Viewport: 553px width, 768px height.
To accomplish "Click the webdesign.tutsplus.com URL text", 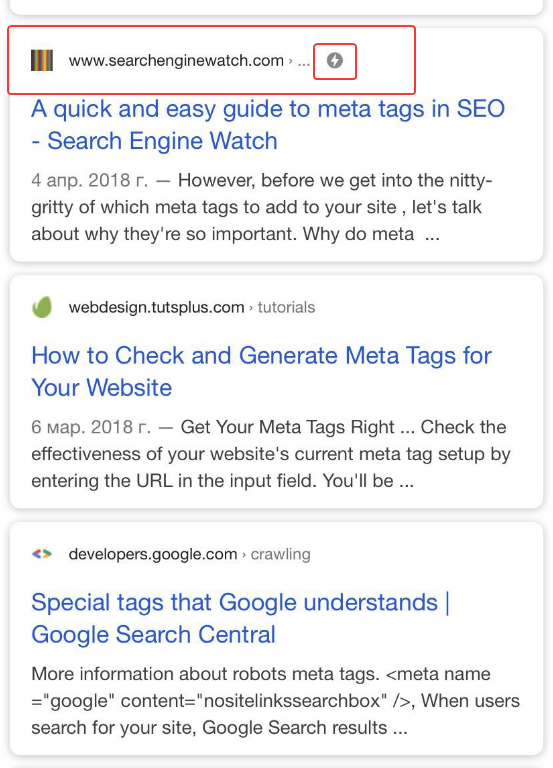I will click(x=156, y=308).
